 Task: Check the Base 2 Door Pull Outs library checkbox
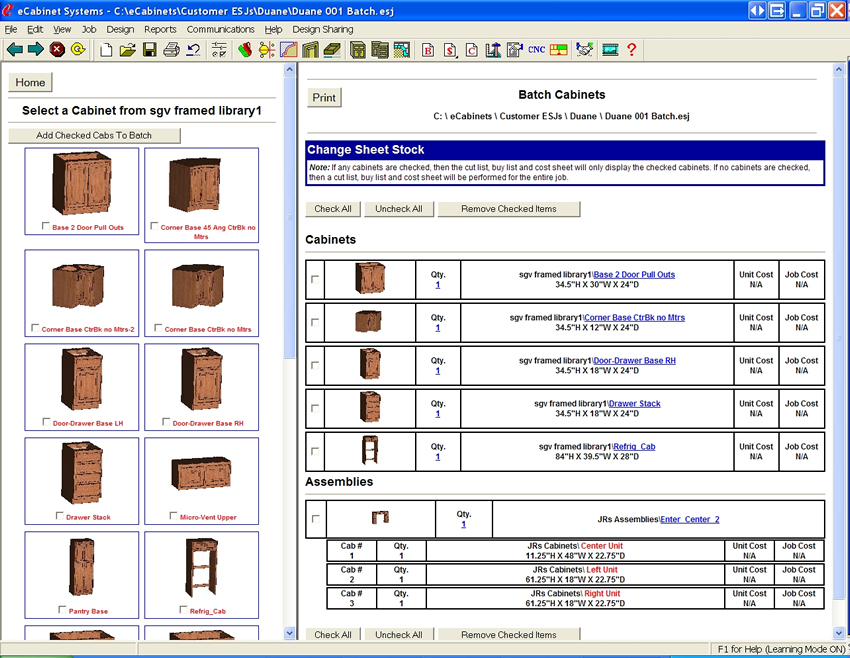click(x=46, y=226)
